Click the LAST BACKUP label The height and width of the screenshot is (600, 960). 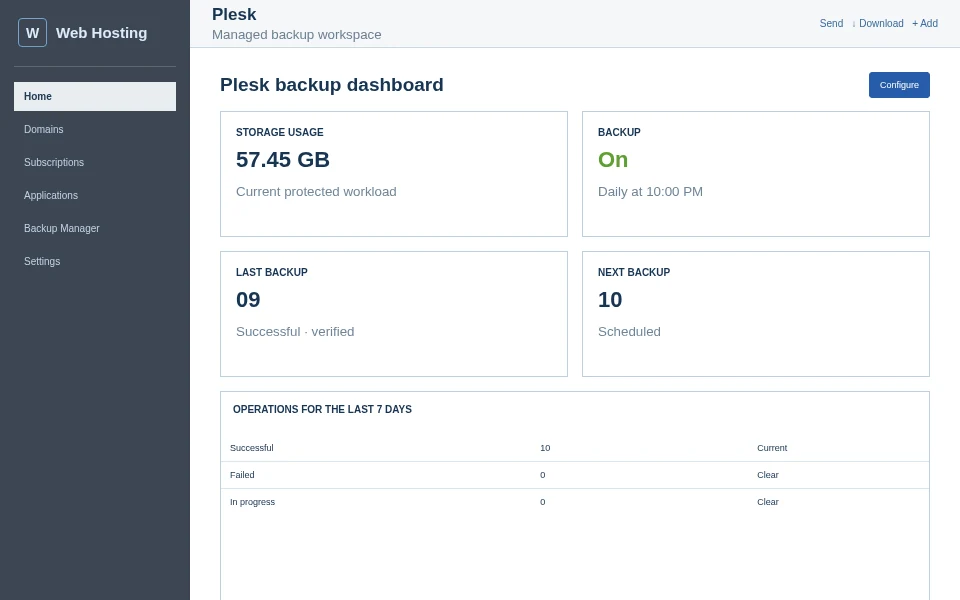tap(272, 272)
